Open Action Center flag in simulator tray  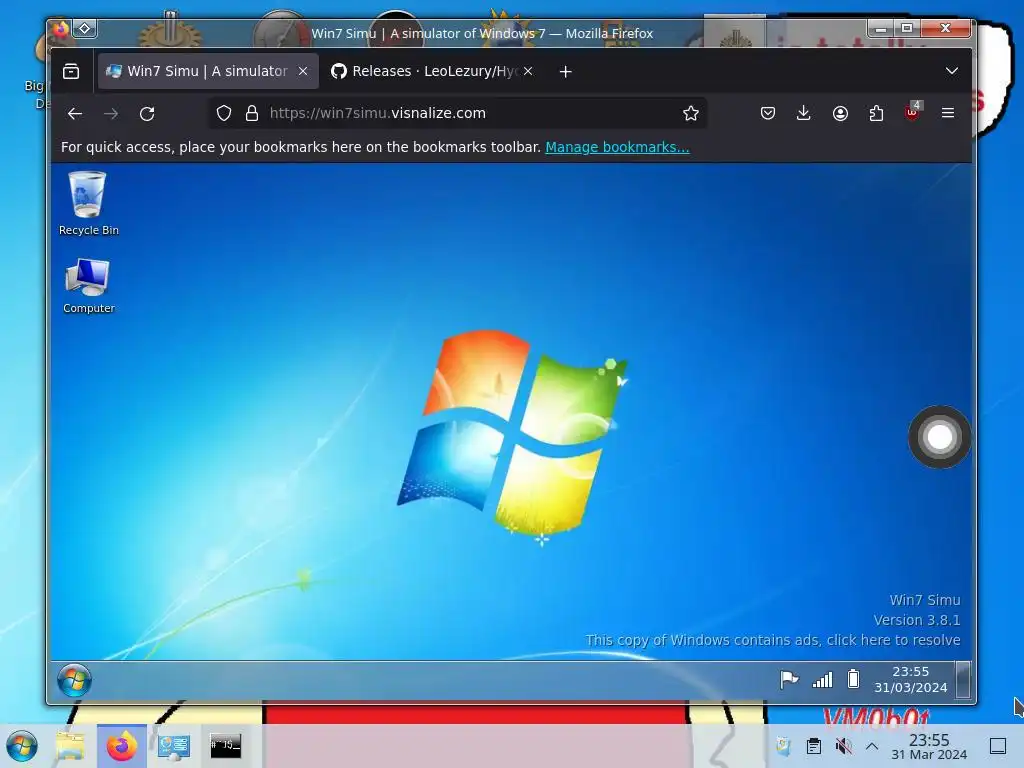(x=789, y=679)
